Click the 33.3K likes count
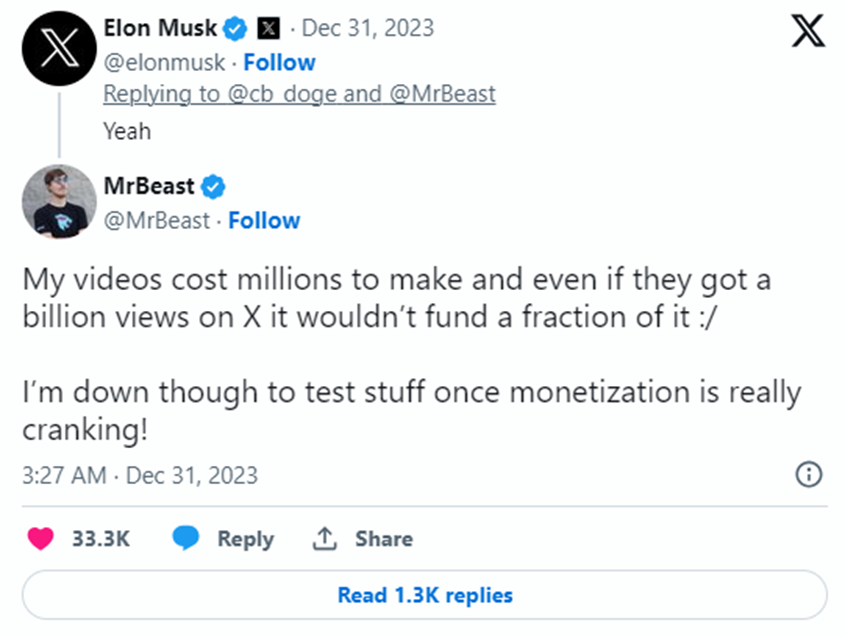This screenshot has width=845, height=637. [100, 539]
